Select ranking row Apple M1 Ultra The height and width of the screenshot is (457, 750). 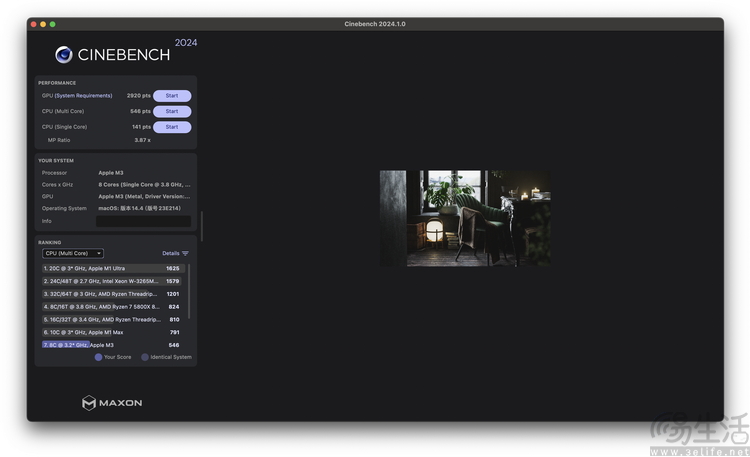(x=113, y=268)
